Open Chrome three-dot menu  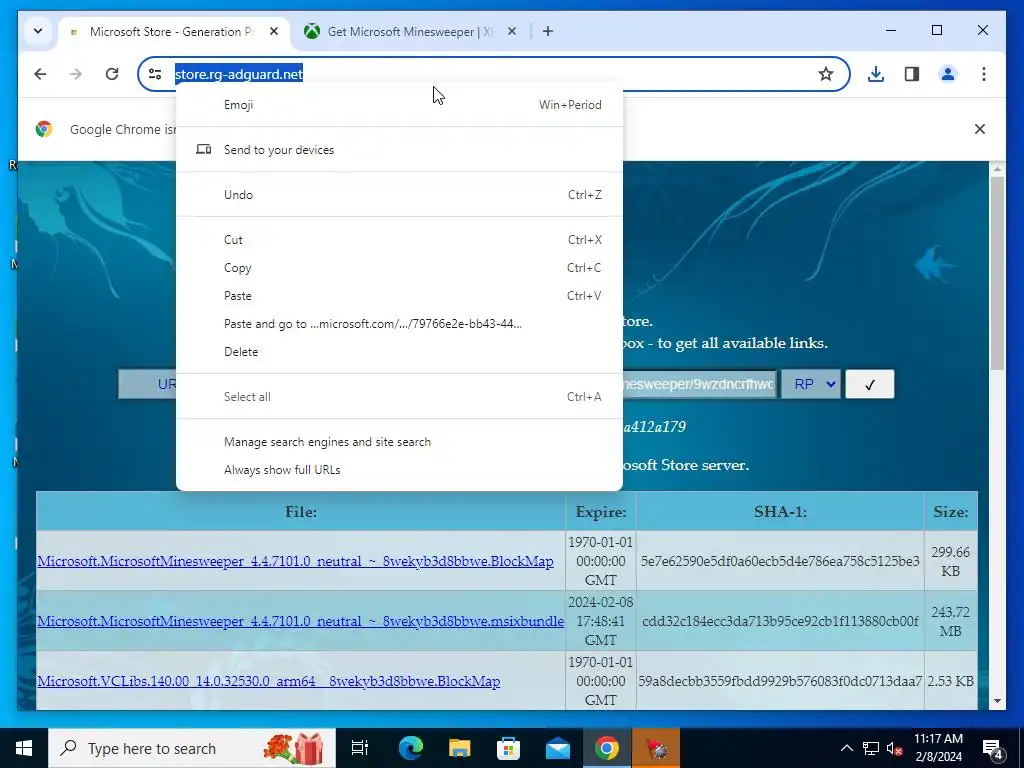[984, 74]
